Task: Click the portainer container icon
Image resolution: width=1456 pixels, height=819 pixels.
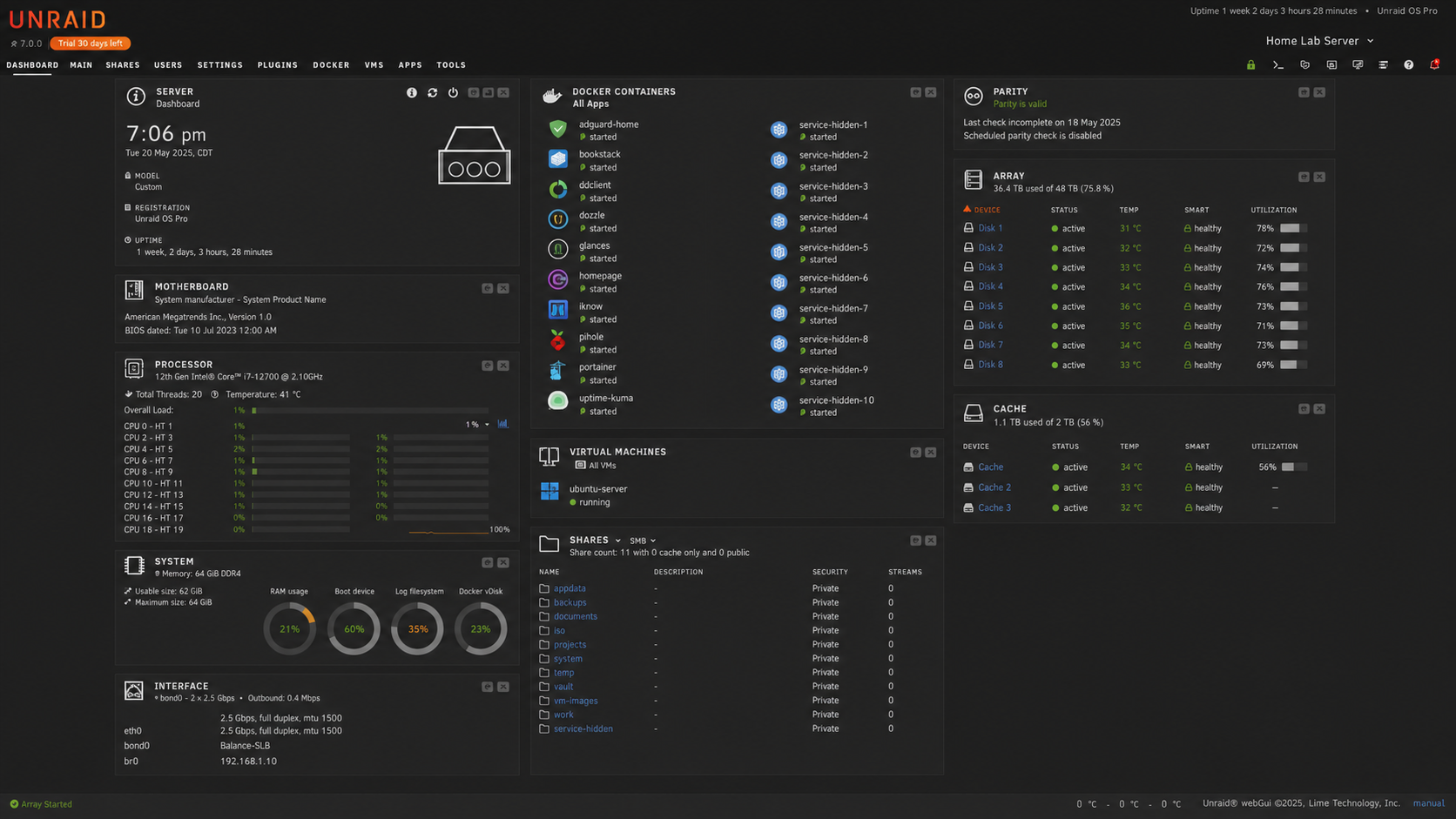Action: click(558, 371)
